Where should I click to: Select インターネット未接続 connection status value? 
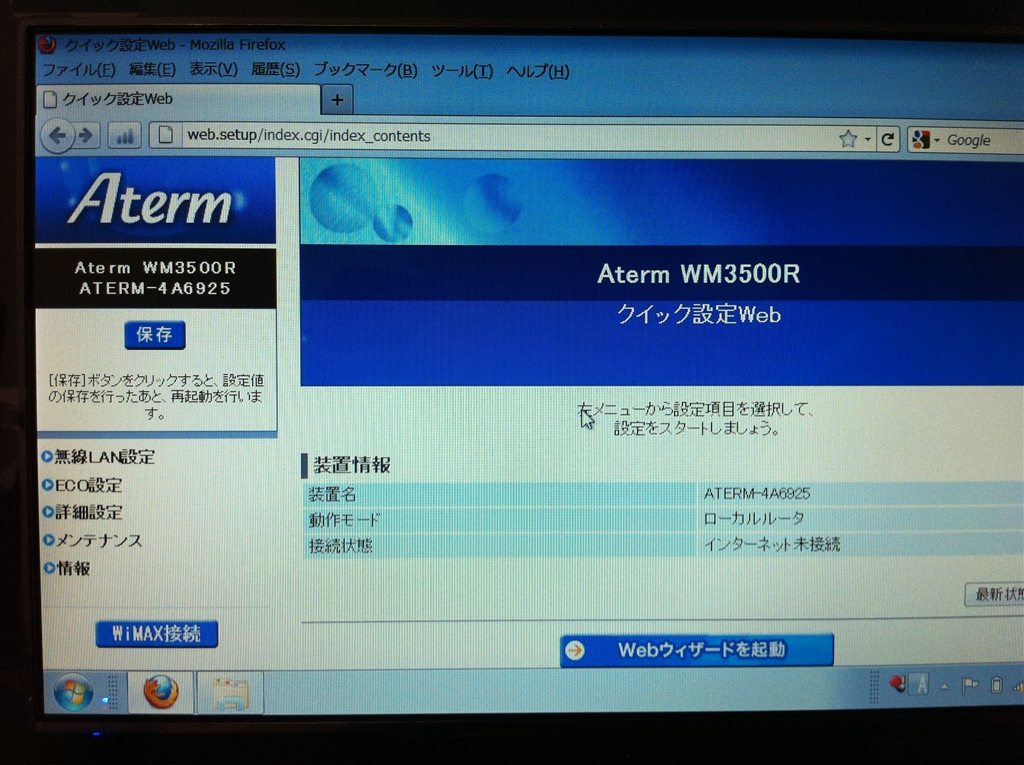[771, 544]
